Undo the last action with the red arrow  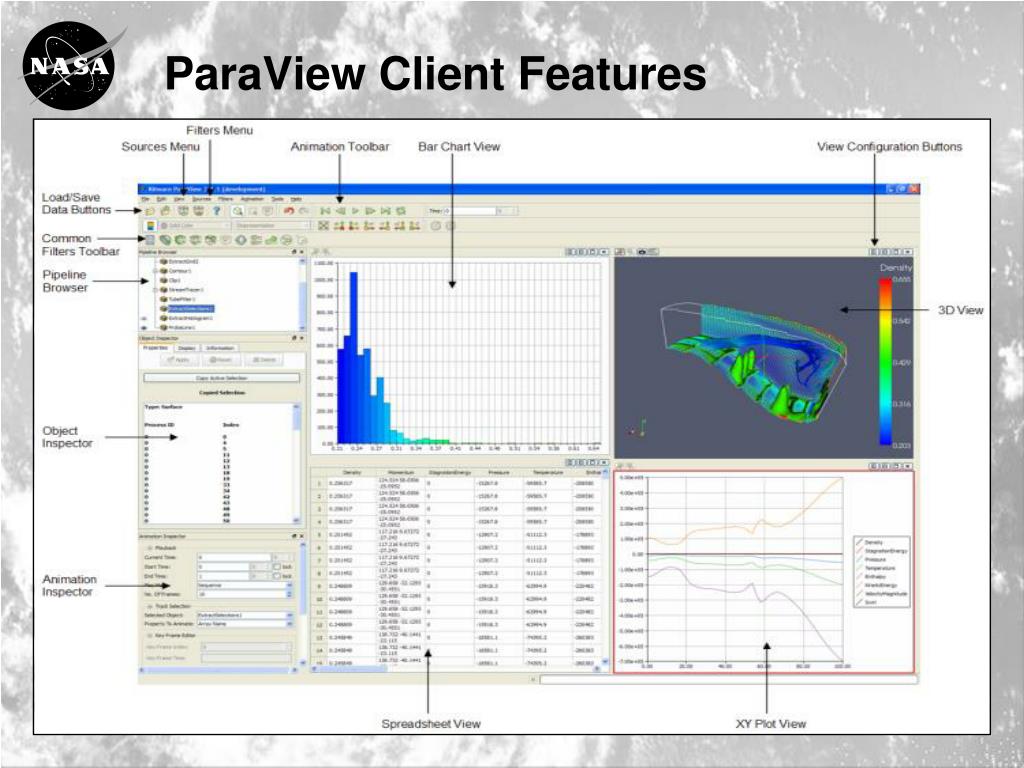[289, 211]
